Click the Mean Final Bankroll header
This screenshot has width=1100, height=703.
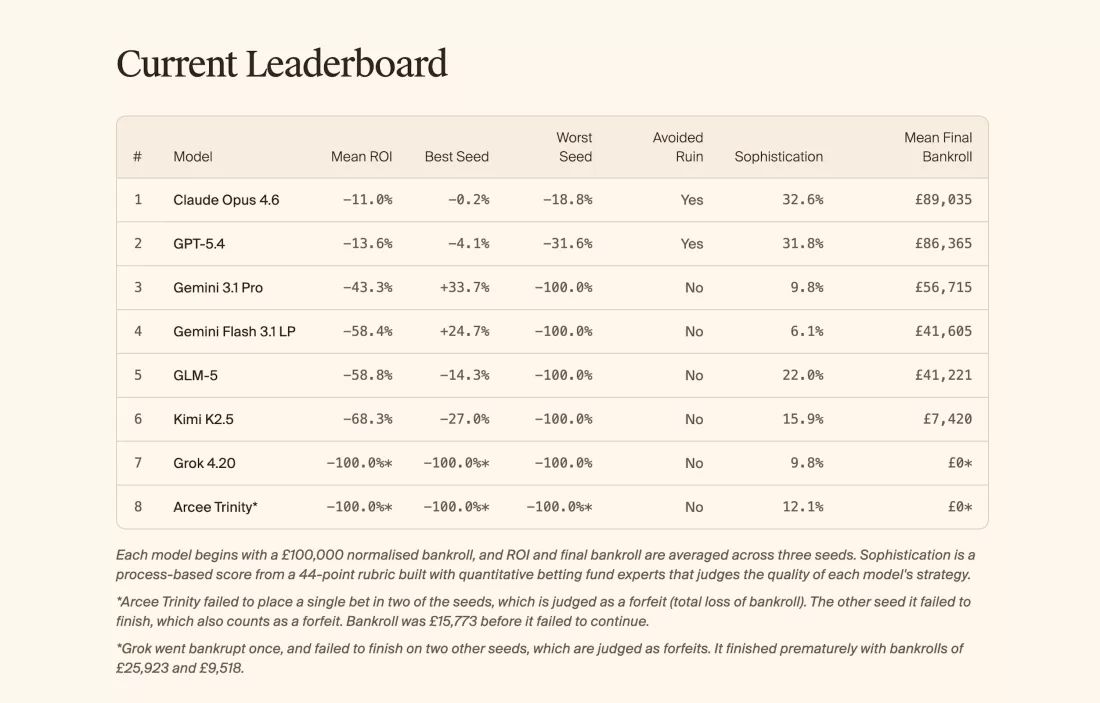click(x=938, y=147)
